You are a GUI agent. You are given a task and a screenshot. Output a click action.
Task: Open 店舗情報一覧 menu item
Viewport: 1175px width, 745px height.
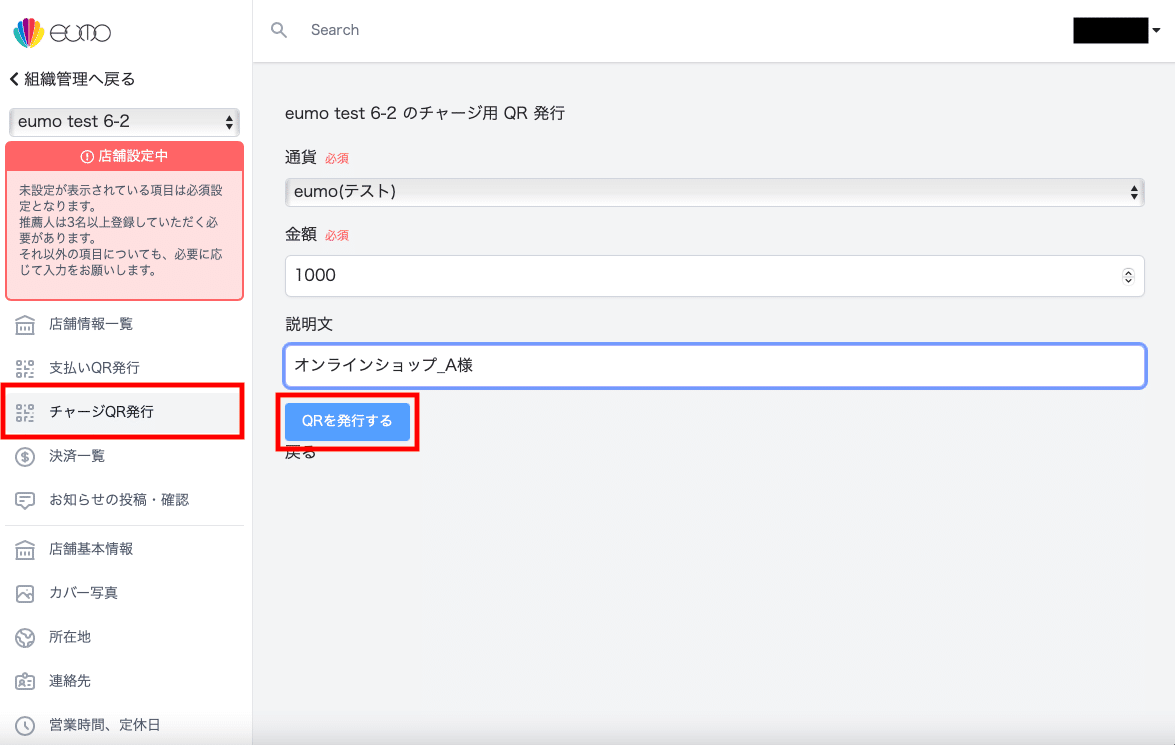pyautogui.click(x=124, y=324)
